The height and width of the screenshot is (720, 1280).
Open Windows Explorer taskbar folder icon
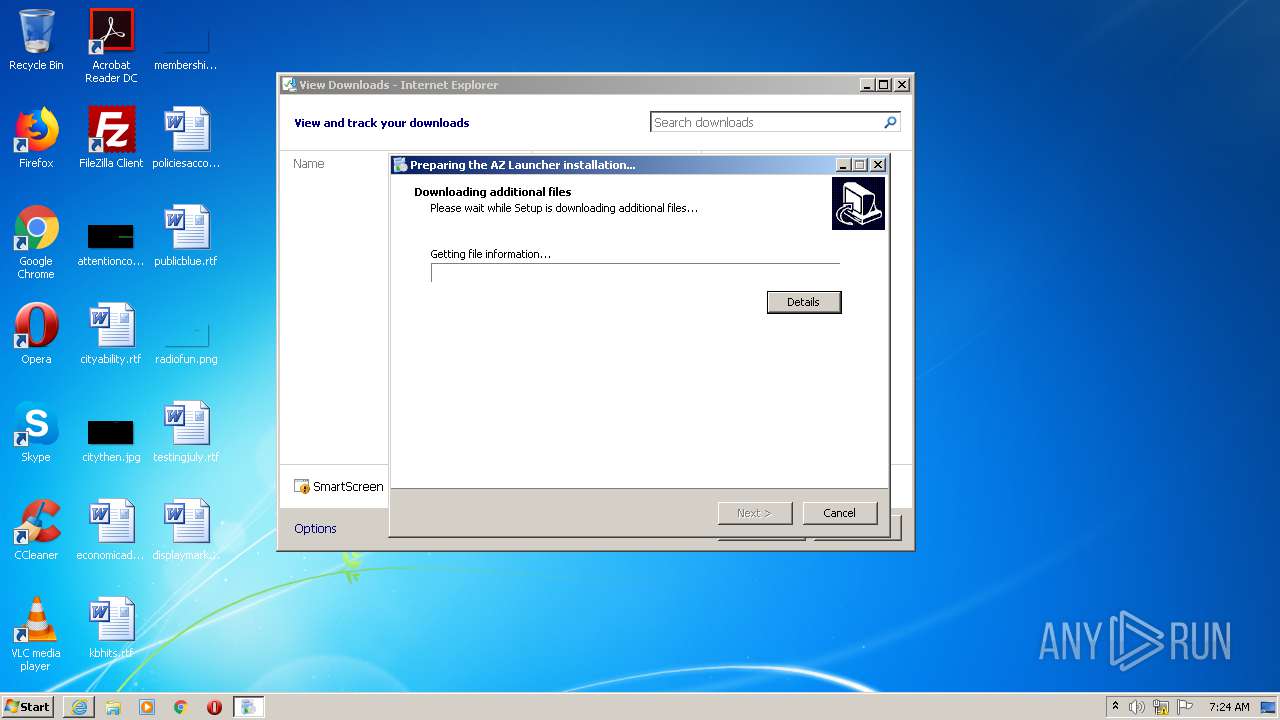click(x=113, y=707)
